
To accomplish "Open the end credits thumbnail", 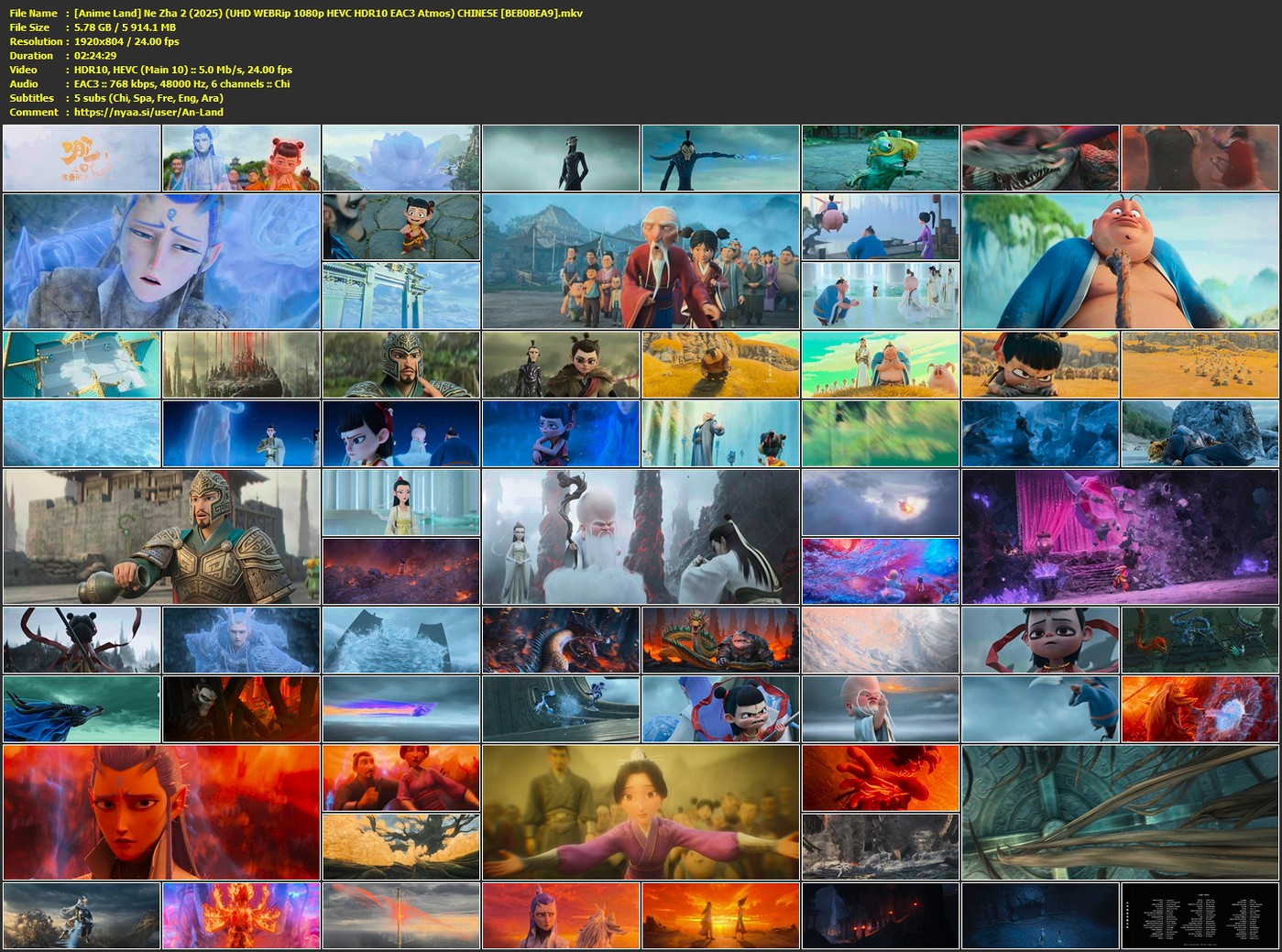I will tap(1200, 915).
